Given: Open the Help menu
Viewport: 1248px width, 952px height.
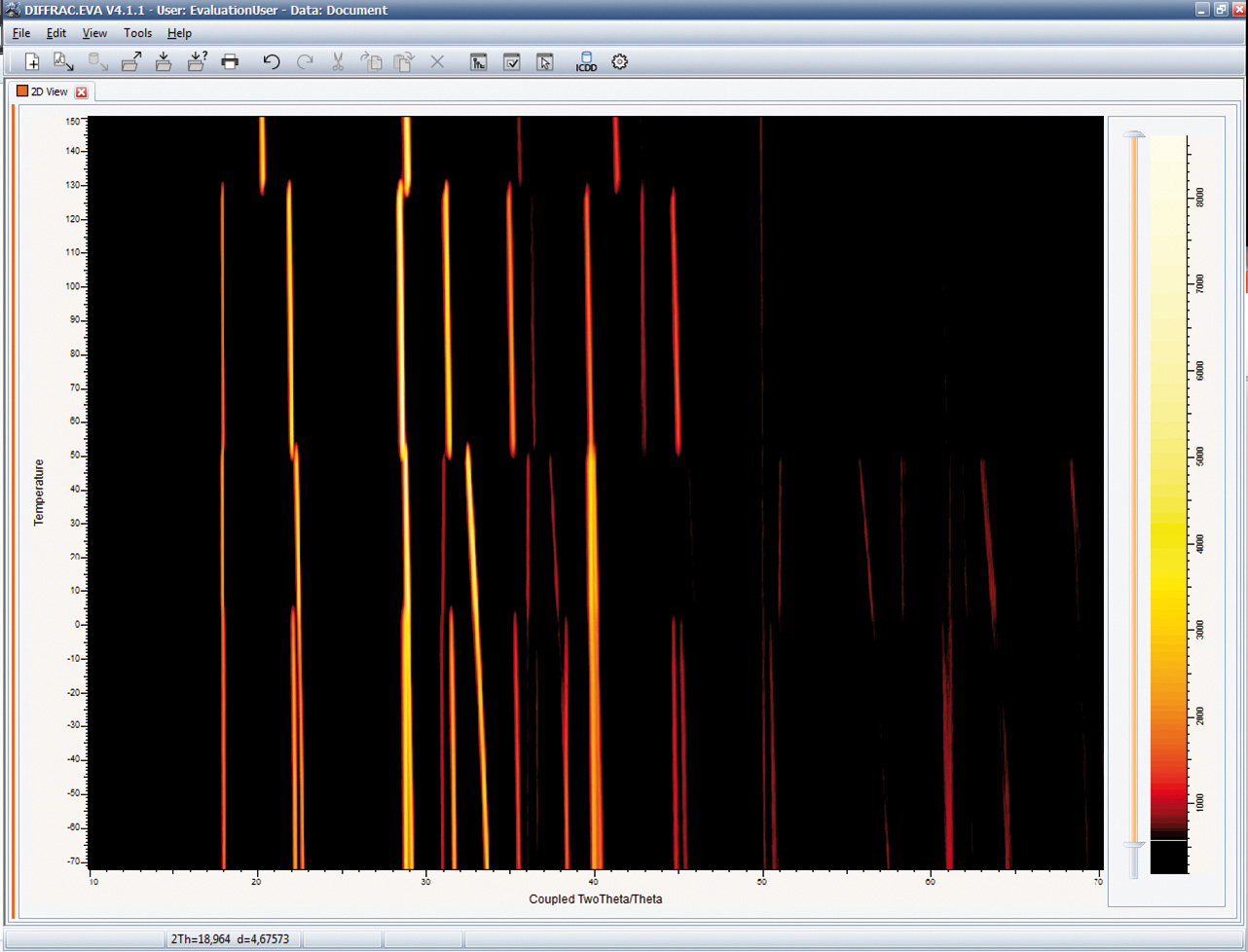Looking at the screenshot, I should (x=179, y=33).
